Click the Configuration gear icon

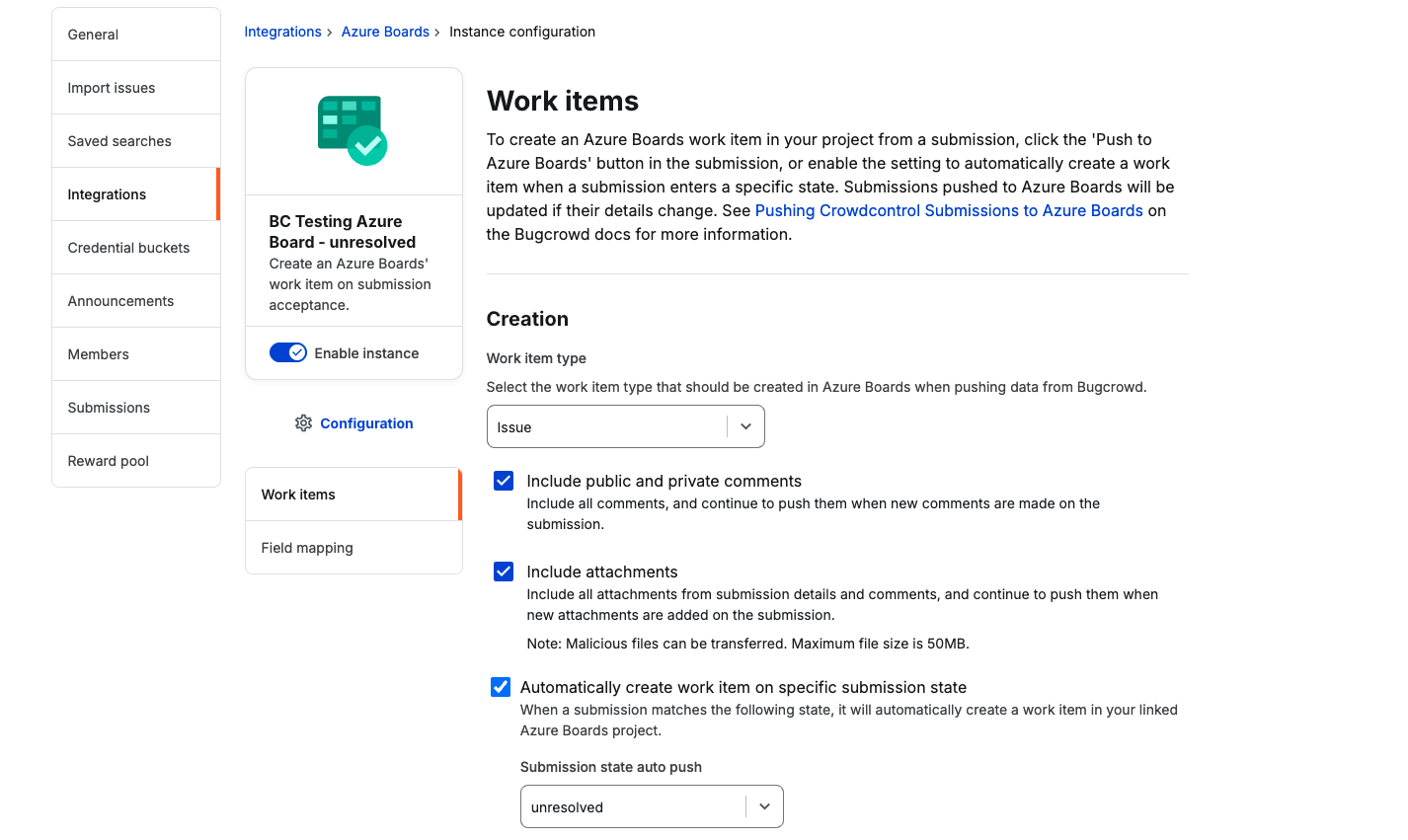click(x=303, y=423)
